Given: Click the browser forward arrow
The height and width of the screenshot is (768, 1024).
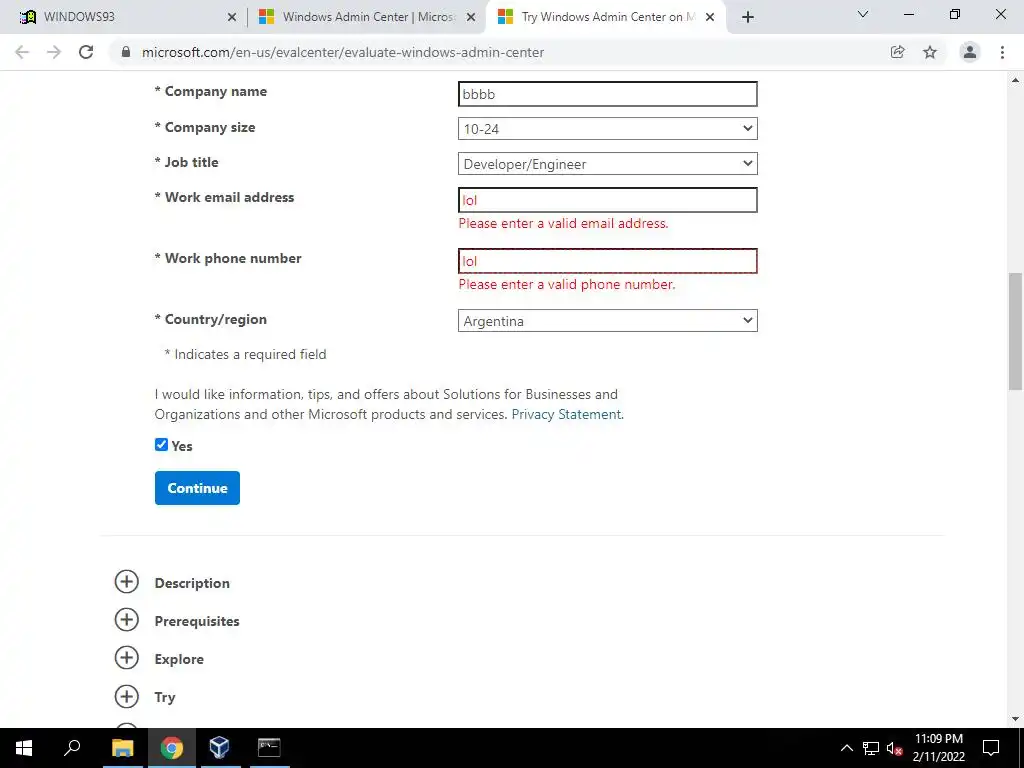Looking at the screenshot, I should (x=54, y=52).
